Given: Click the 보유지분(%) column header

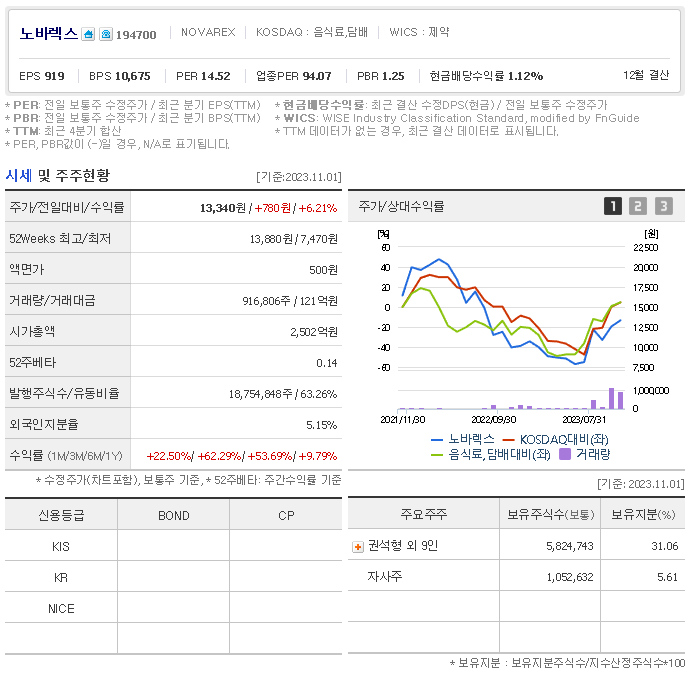Looking at the screenshot, I should pyautogui.click(x=643, y=514).
